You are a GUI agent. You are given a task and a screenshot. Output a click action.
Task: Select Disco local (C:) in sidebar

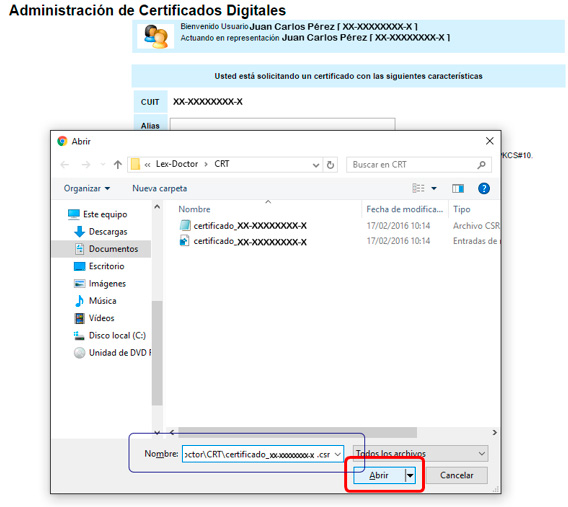117,335
